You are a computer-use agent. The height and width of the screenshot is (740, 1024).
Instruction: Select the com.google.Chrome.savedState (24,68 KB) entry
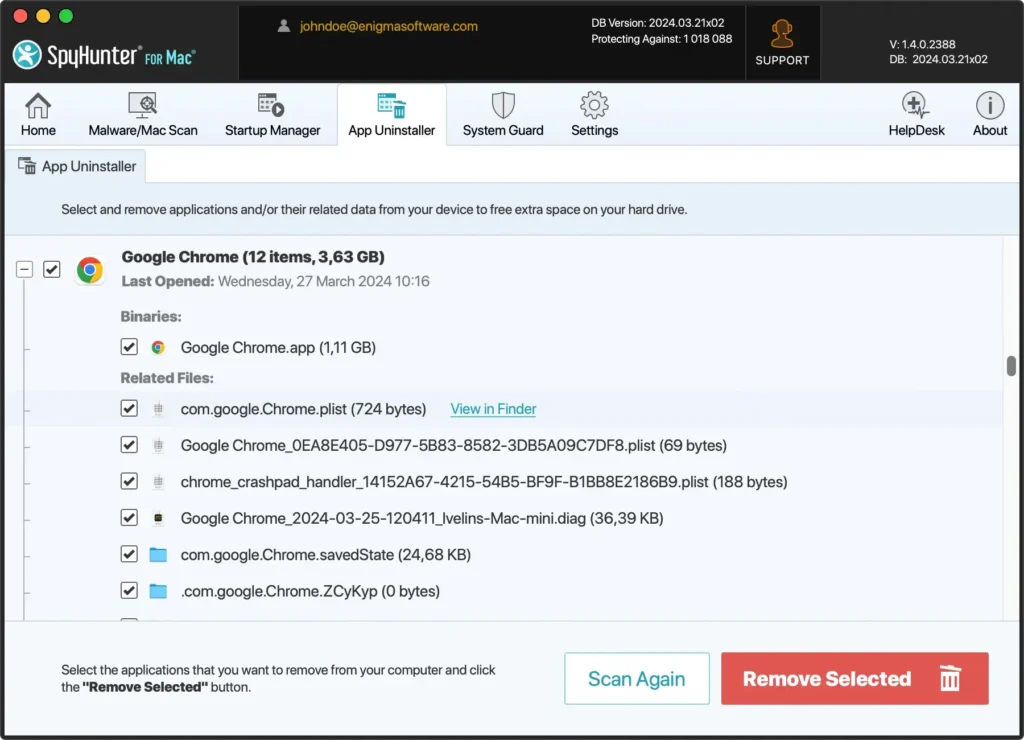[x=326, y=555]
